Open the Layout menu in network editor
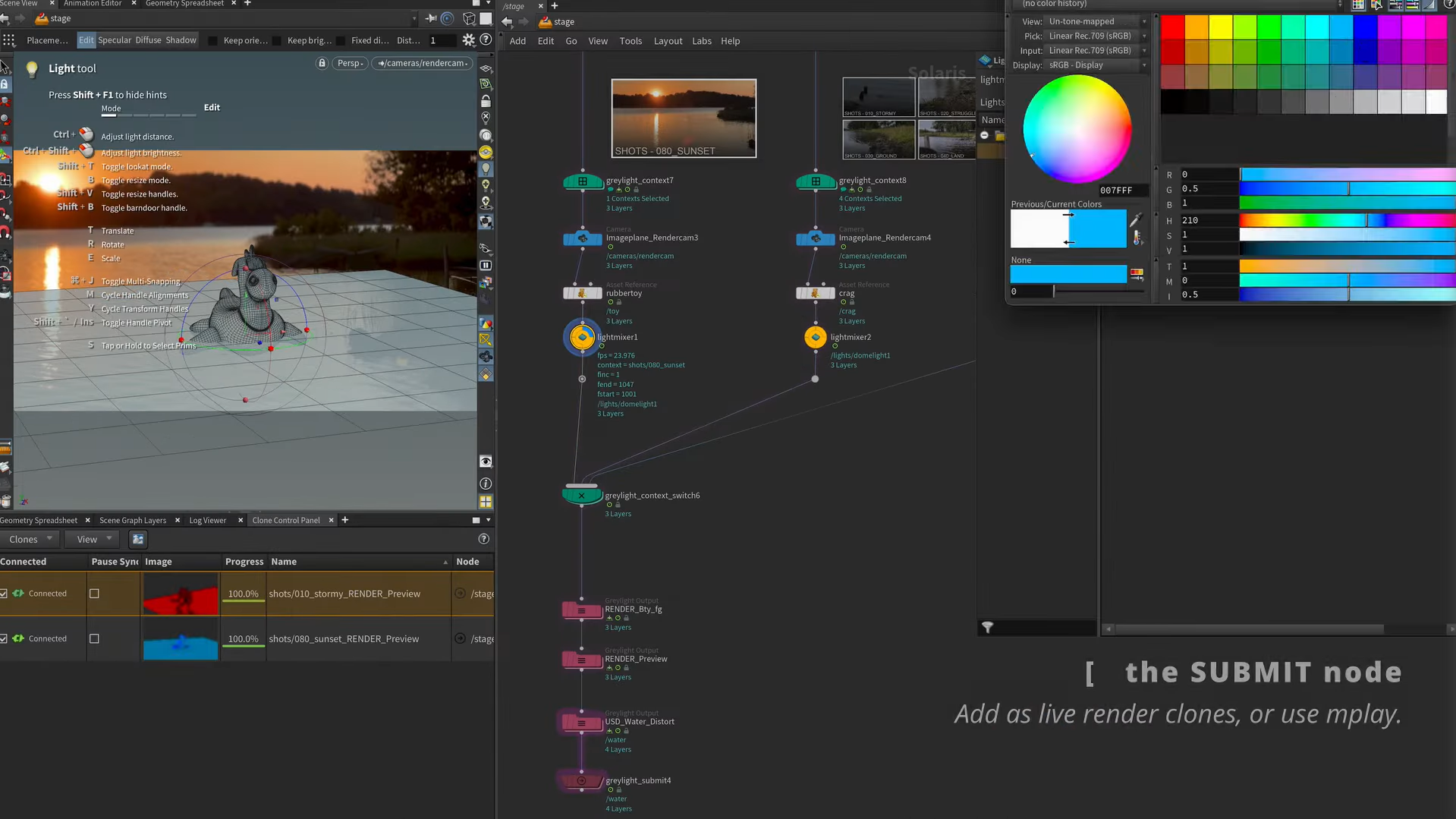The height and width of the screenshot is (819, 1456). pyautogui.click(x=668, y=41)
